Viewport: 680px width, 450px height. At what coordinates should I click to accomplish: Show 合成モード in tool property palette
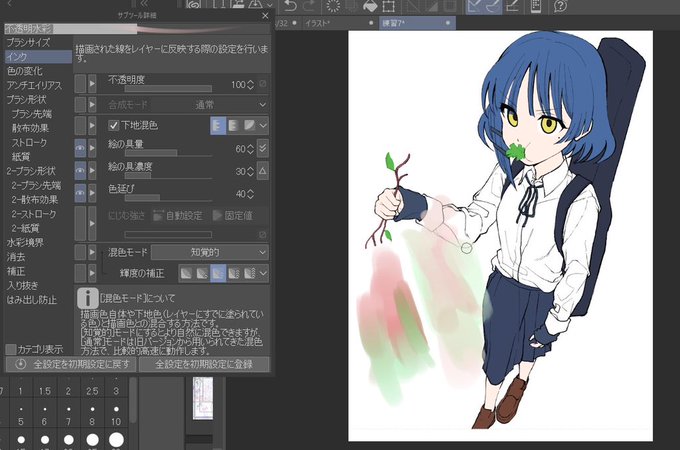[80, 104]
